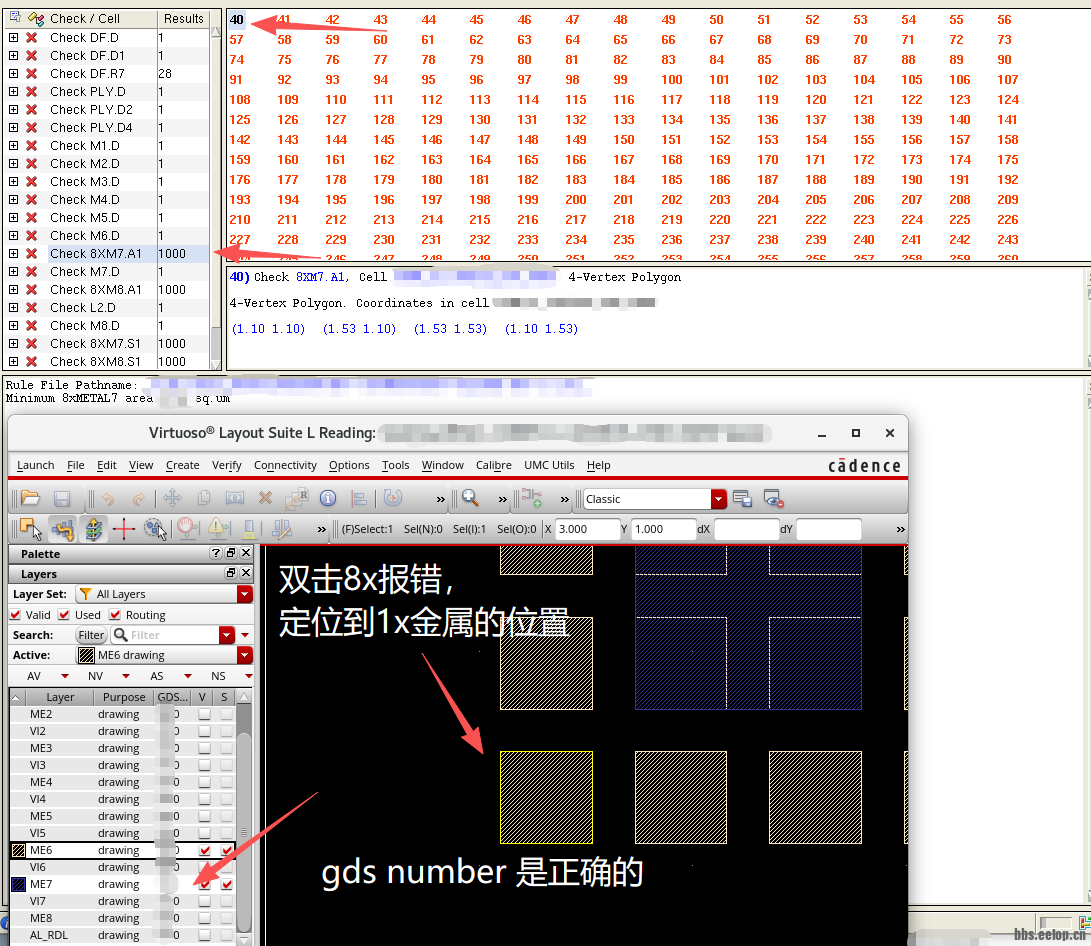This screenshot has width=1091, height=946.
Task: Open the Classic workspace dropdown
Action: (x=719, y=499)
